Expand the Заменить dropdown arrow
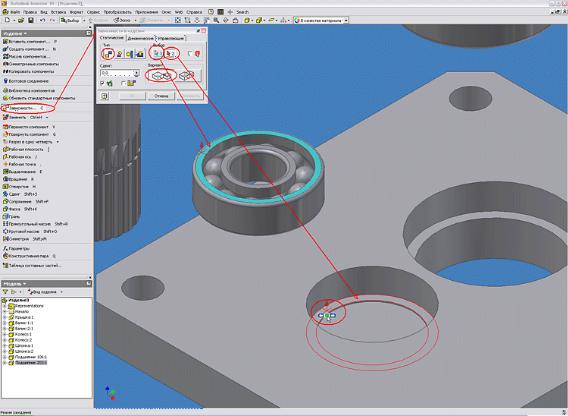568x416 pixels. pyautogui.click(x=47, y=117)
